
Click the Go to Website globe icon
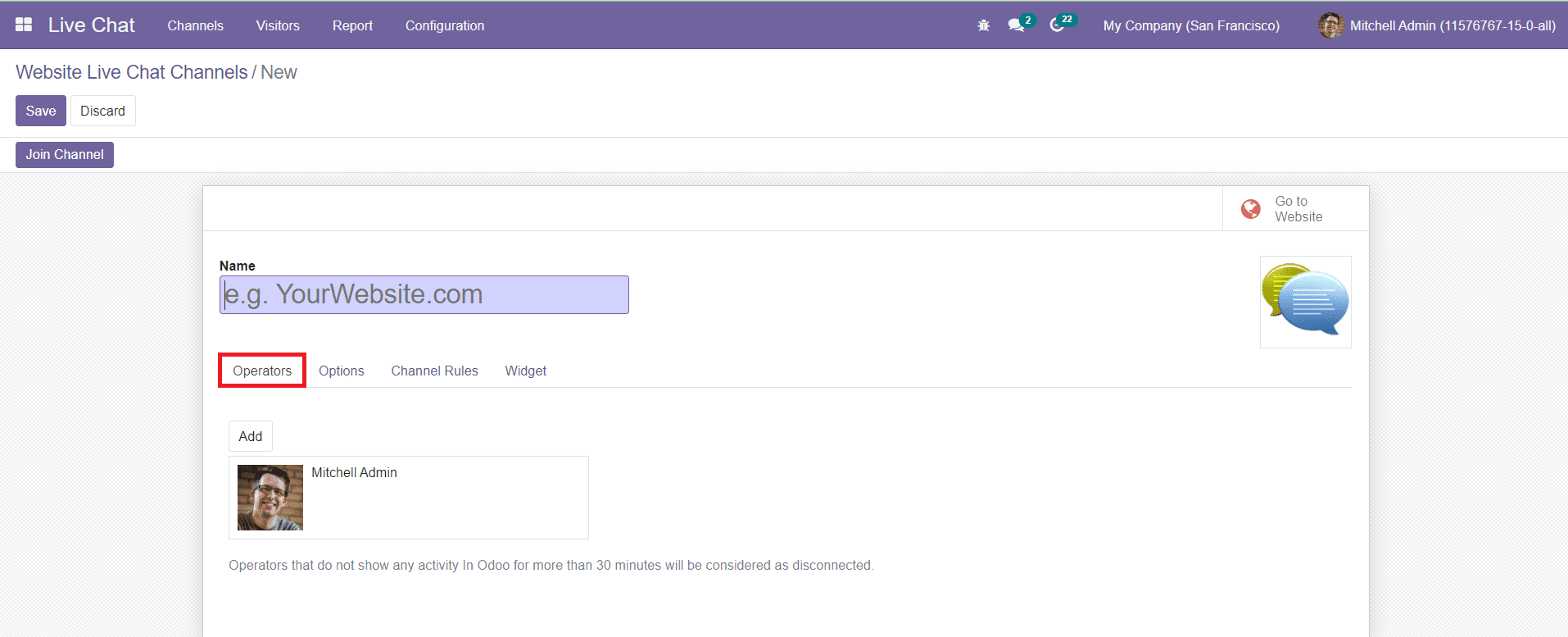click(1251, 209)
